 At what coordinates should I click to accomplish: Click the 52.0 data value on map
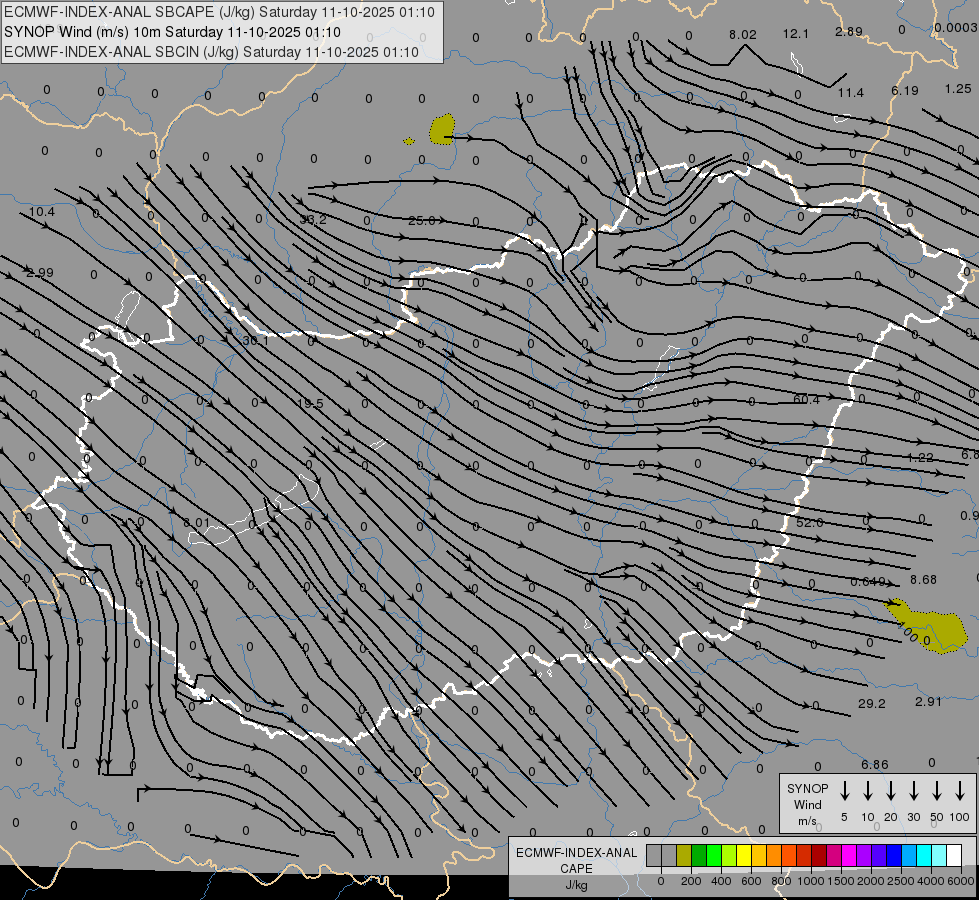pos(809,523)
